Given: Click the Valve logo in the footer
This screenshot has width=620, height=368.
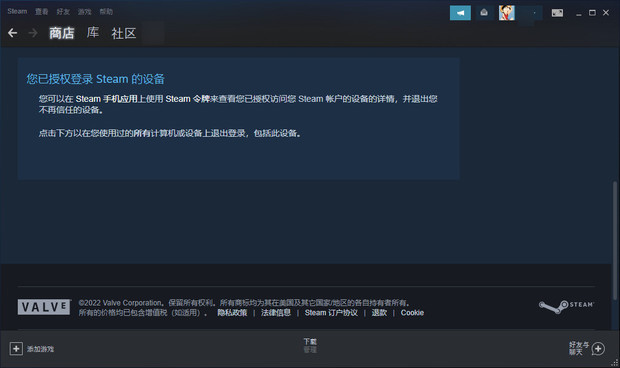Looking at the screenshot, I should [x=44, y=307].
